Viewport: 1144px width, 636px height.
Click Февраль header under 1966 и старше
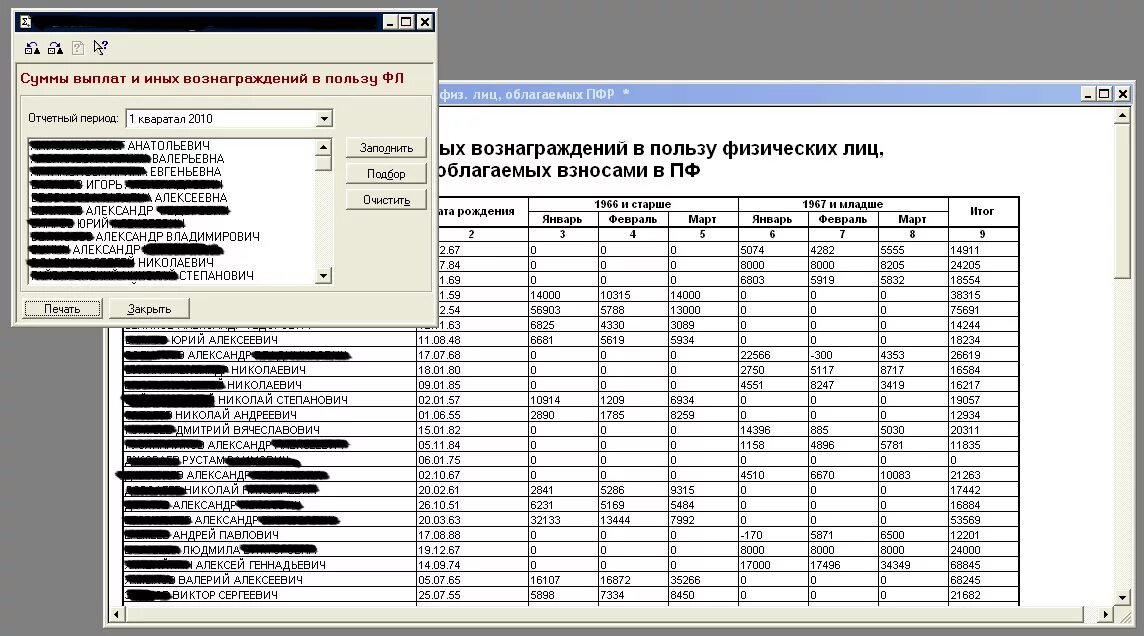click(x=633, y=220)
